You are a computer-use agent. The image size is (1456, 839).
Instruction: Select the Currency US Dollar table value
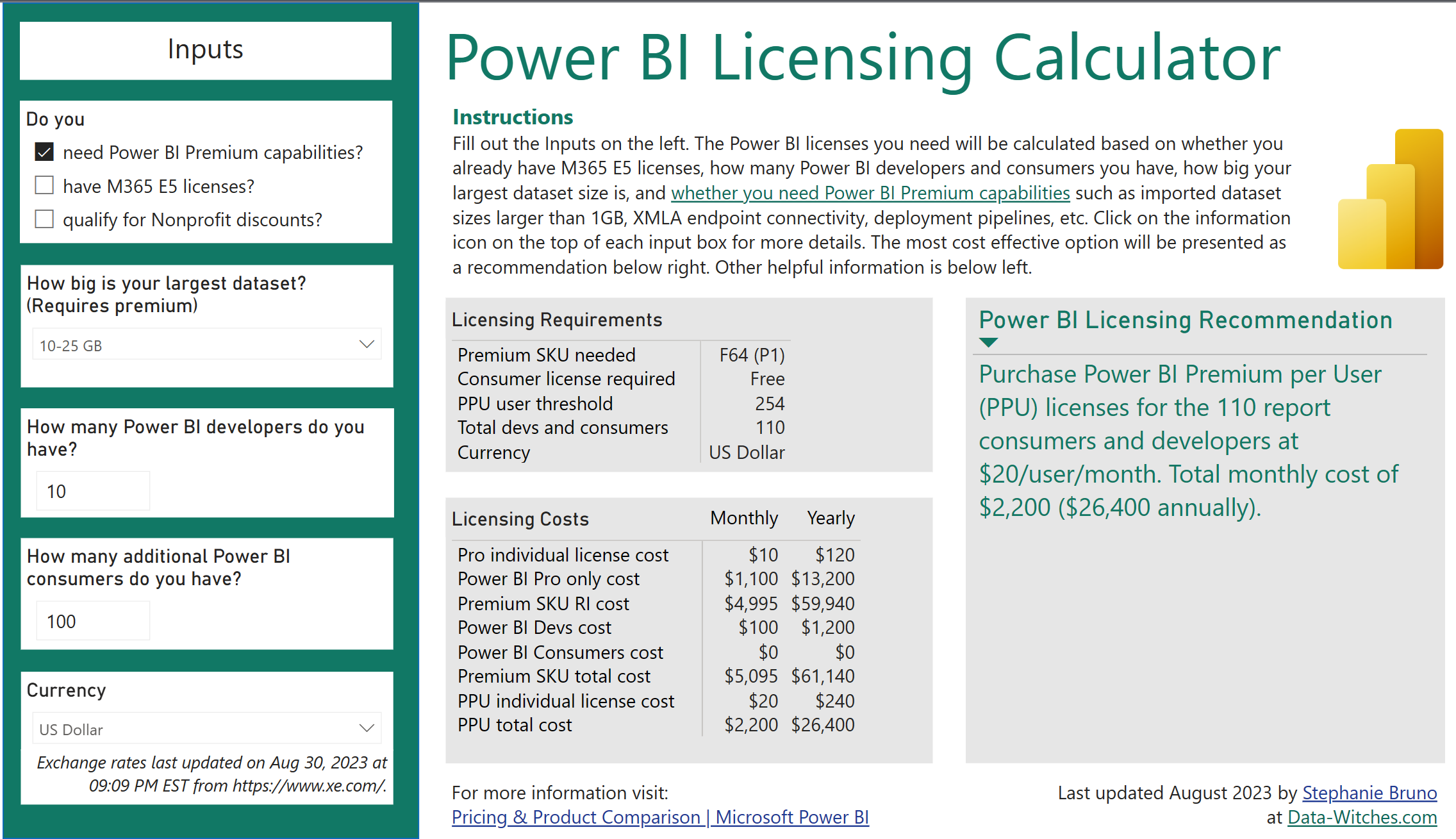(747, 453)
